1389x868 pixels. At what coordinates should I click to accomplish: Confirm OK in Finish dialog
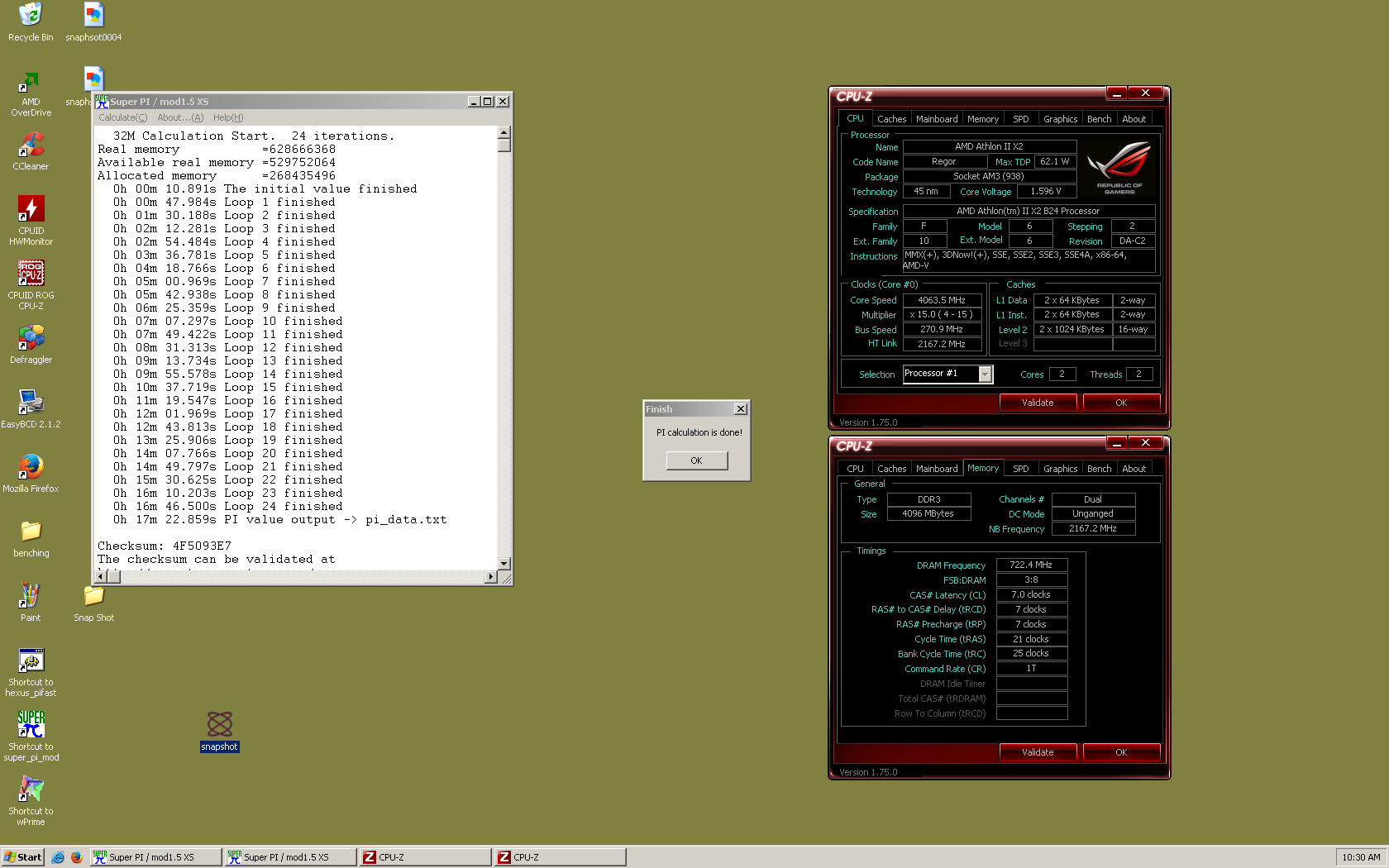click(x=697, y=460)
